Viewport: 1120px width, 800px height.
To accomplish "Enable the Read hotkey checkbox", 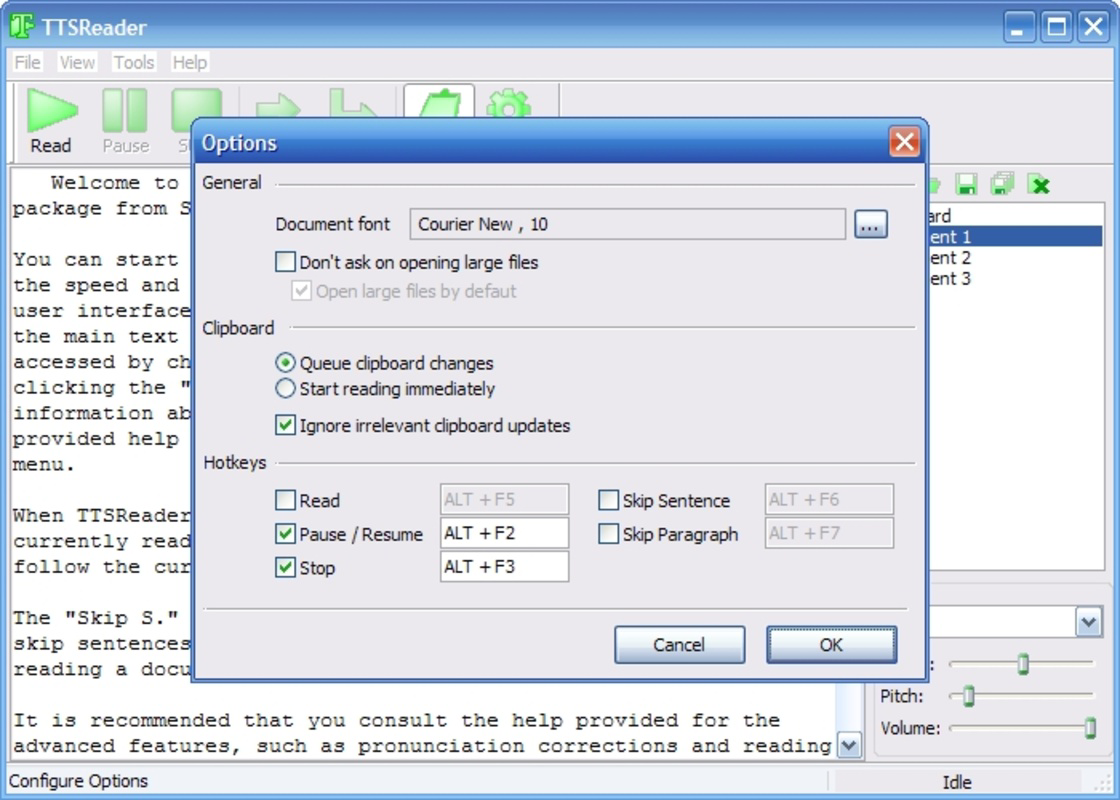I will tap(287, 500).
